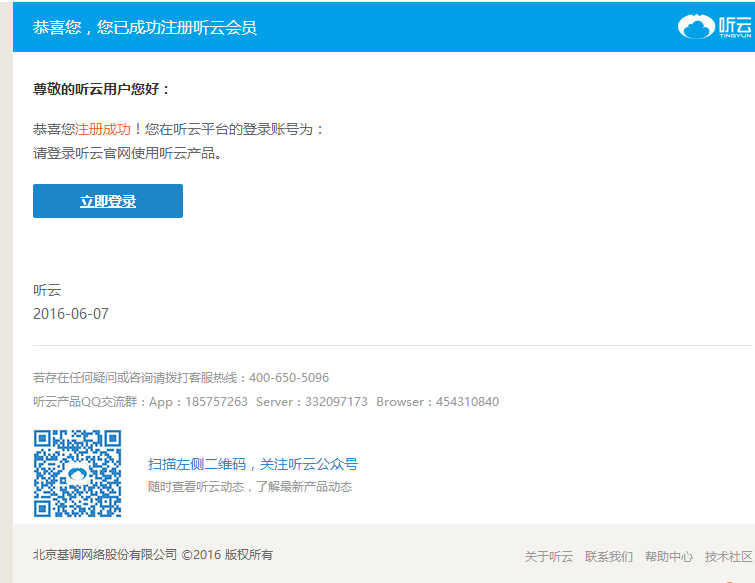Click the greeting 尊敬的听云用户您好
The height and width of the screenshot is (583, 755).
click(x=101, y=89)
